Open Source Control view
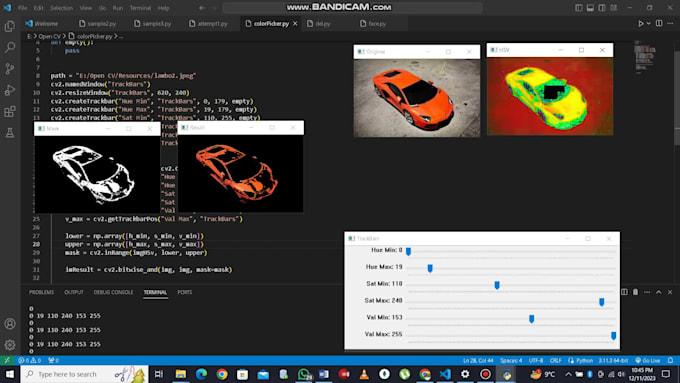 (x=10, y=69)
